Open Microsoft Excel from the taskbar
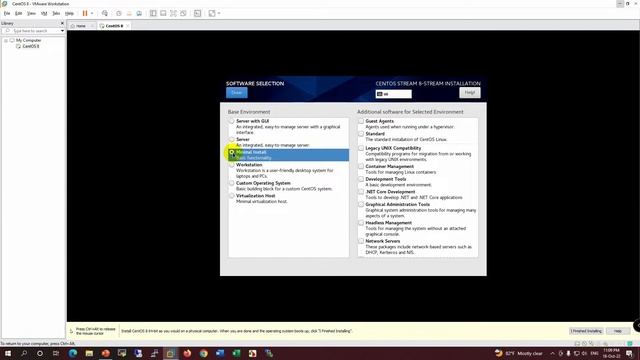Image resolution: width=640 pixels, height=360 pixels. pos(236,353)
